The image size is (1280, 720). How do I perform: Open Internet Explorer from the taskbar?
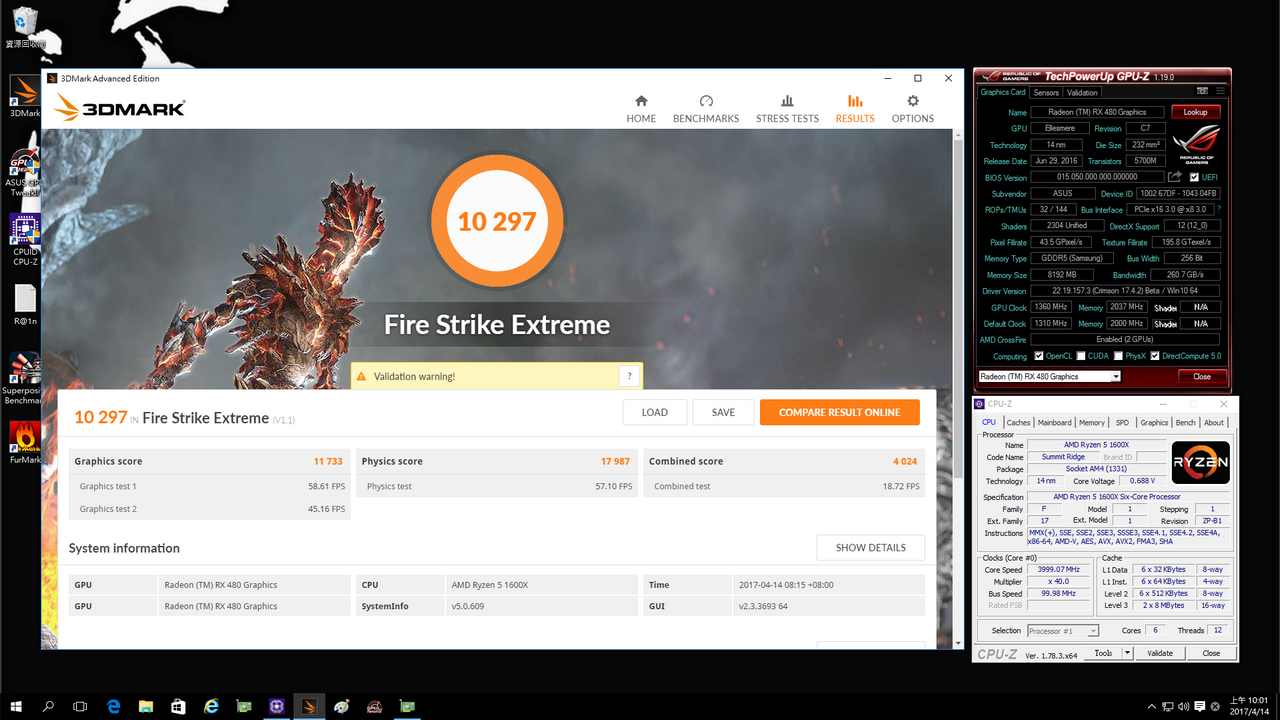coord(211,706)
